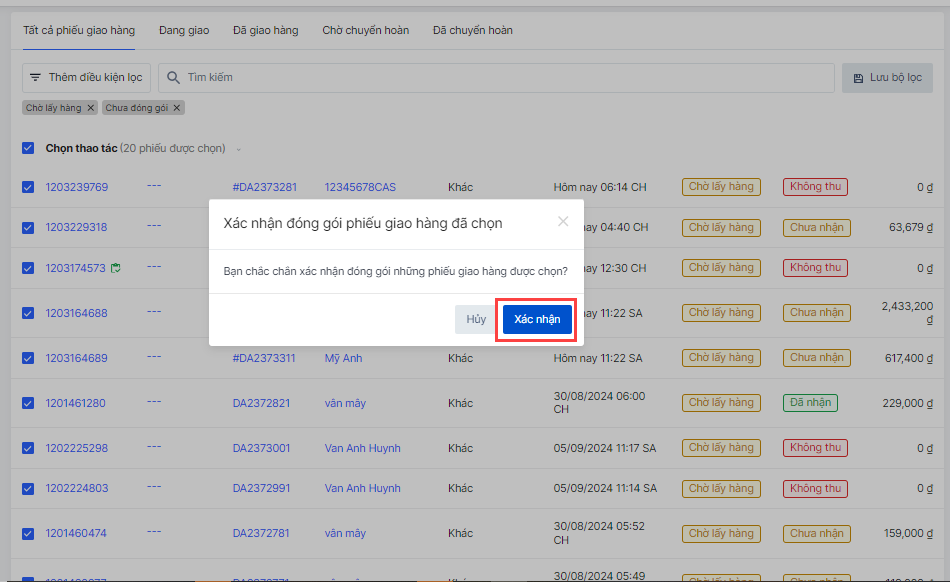
Task: Uncheck the select-all checkbox next to 'Chọn thao tác'
Action: (x=28, y=148)
